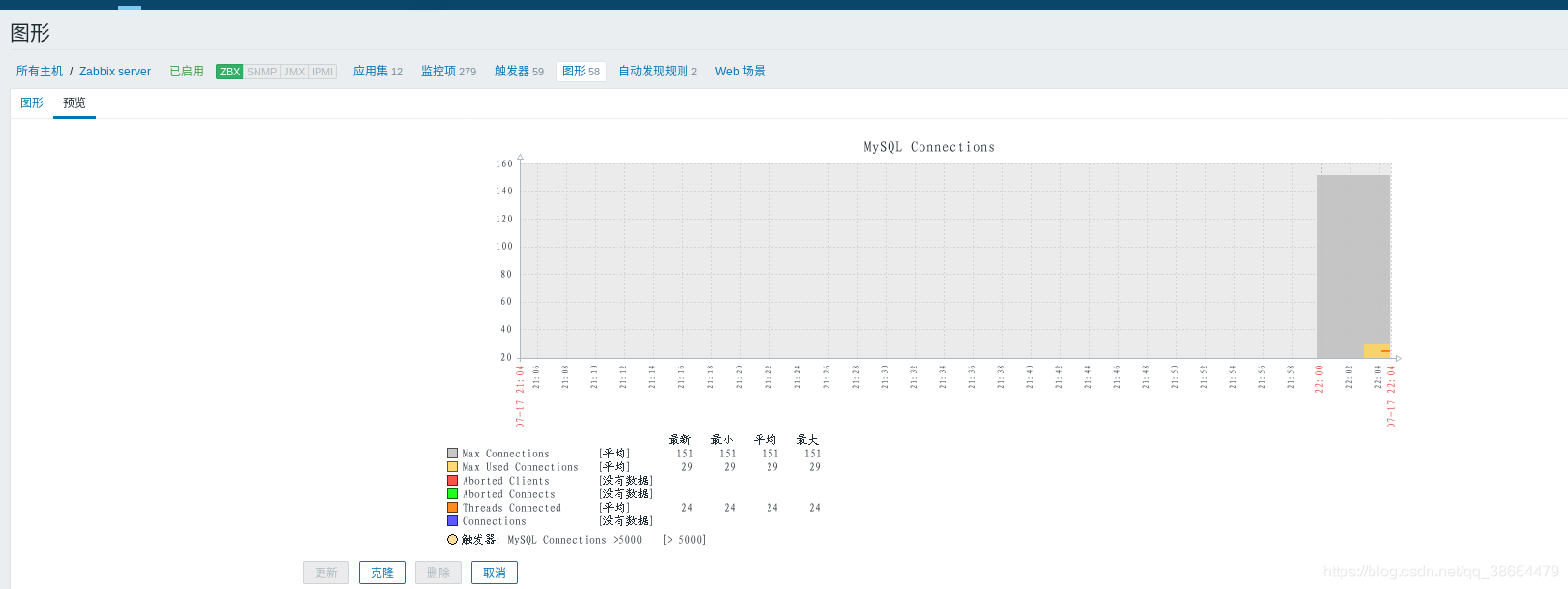Click the yellow Max Used Connections bar
The image size is (1568, 589).
pyautogui.click(x=1376, y=351)
